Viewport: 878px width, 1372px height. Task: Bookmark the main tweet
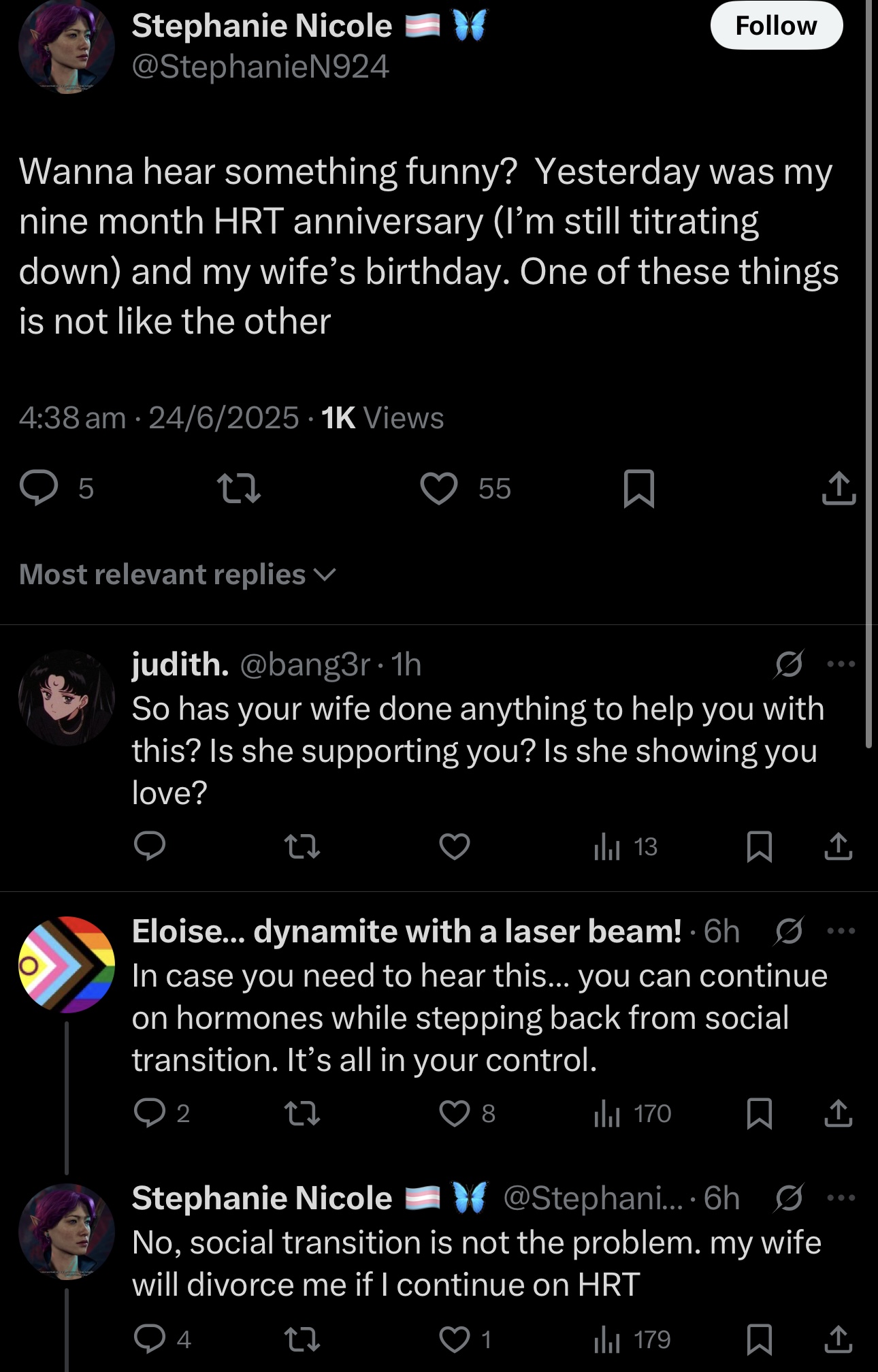coord(639,488)
